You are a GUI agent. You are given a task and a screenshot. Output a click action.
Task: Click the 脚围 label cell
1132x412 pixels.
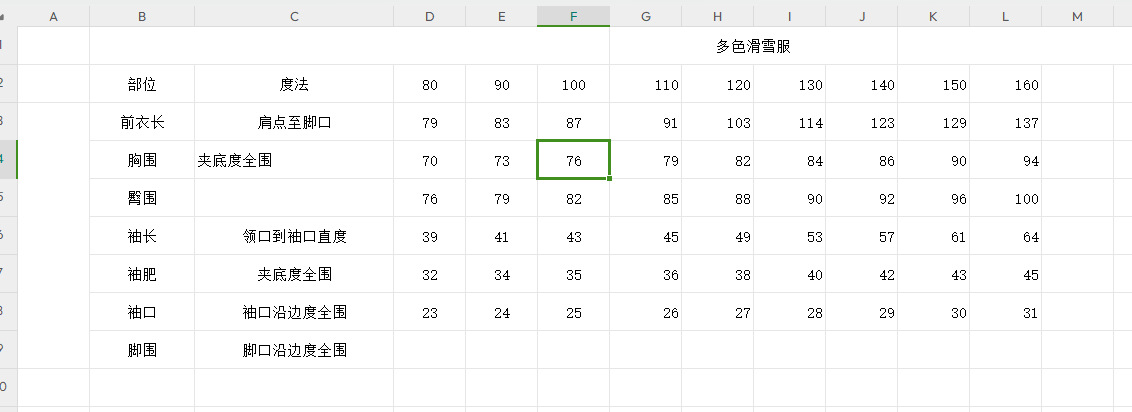(x=142, y=351)
